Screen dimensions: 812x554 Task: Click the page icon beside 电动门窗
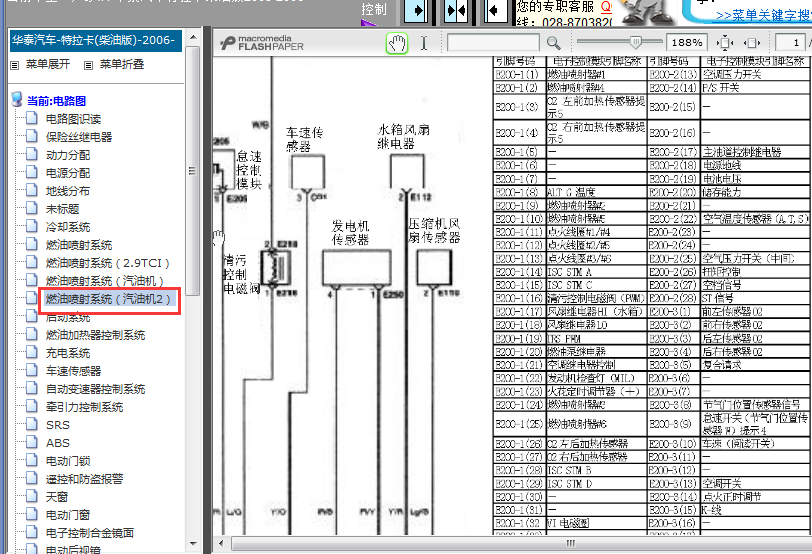click(32, 514)
